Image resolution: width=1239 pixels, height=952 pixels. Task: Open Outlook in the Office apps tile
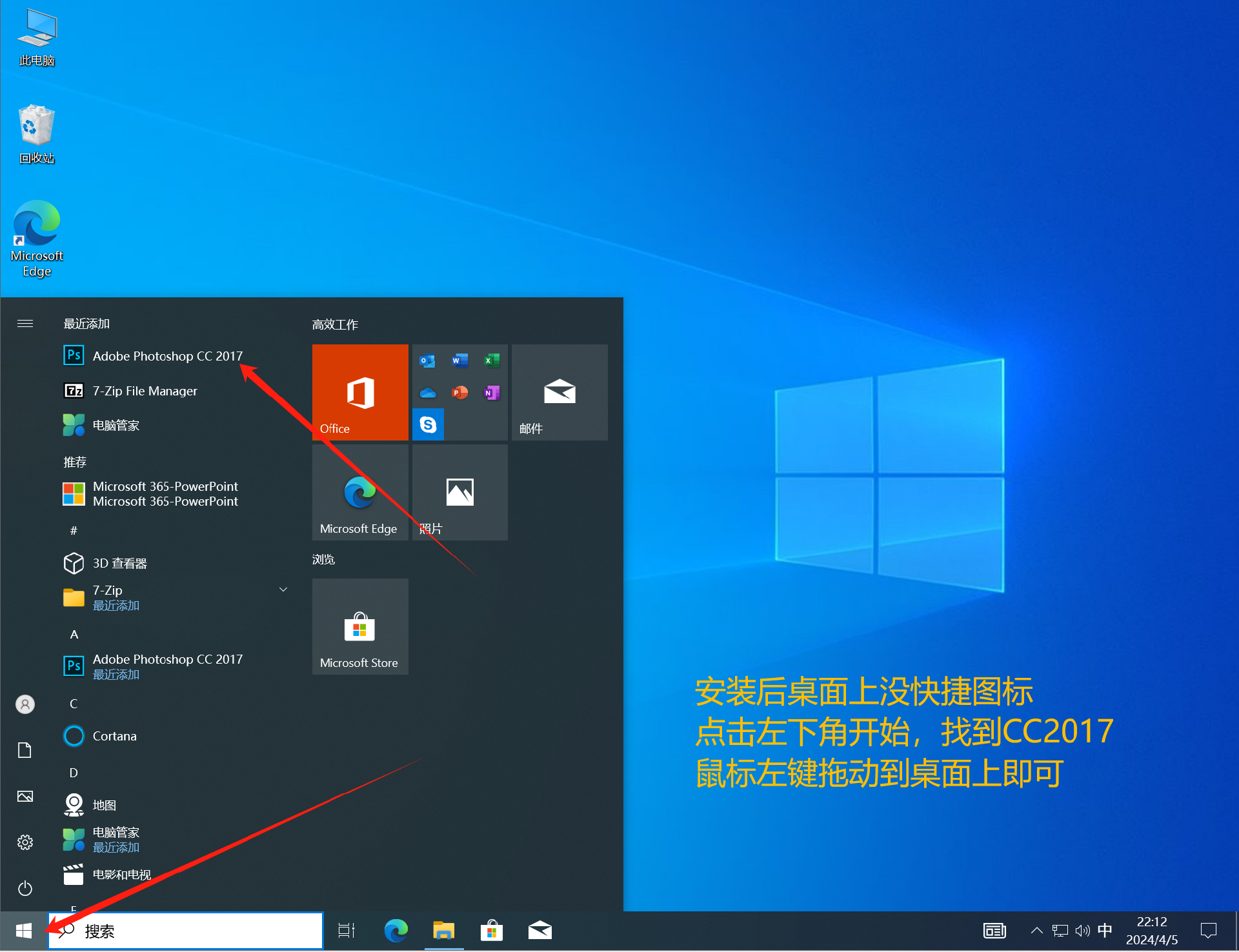click(428, 361)
